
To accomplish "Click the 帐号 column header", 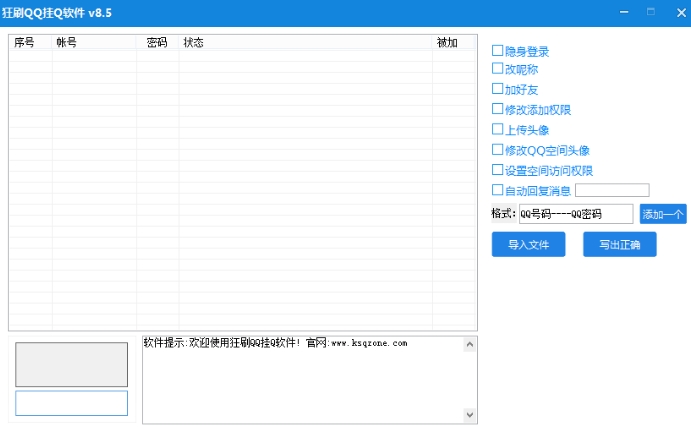I will (x=94, y=42).
